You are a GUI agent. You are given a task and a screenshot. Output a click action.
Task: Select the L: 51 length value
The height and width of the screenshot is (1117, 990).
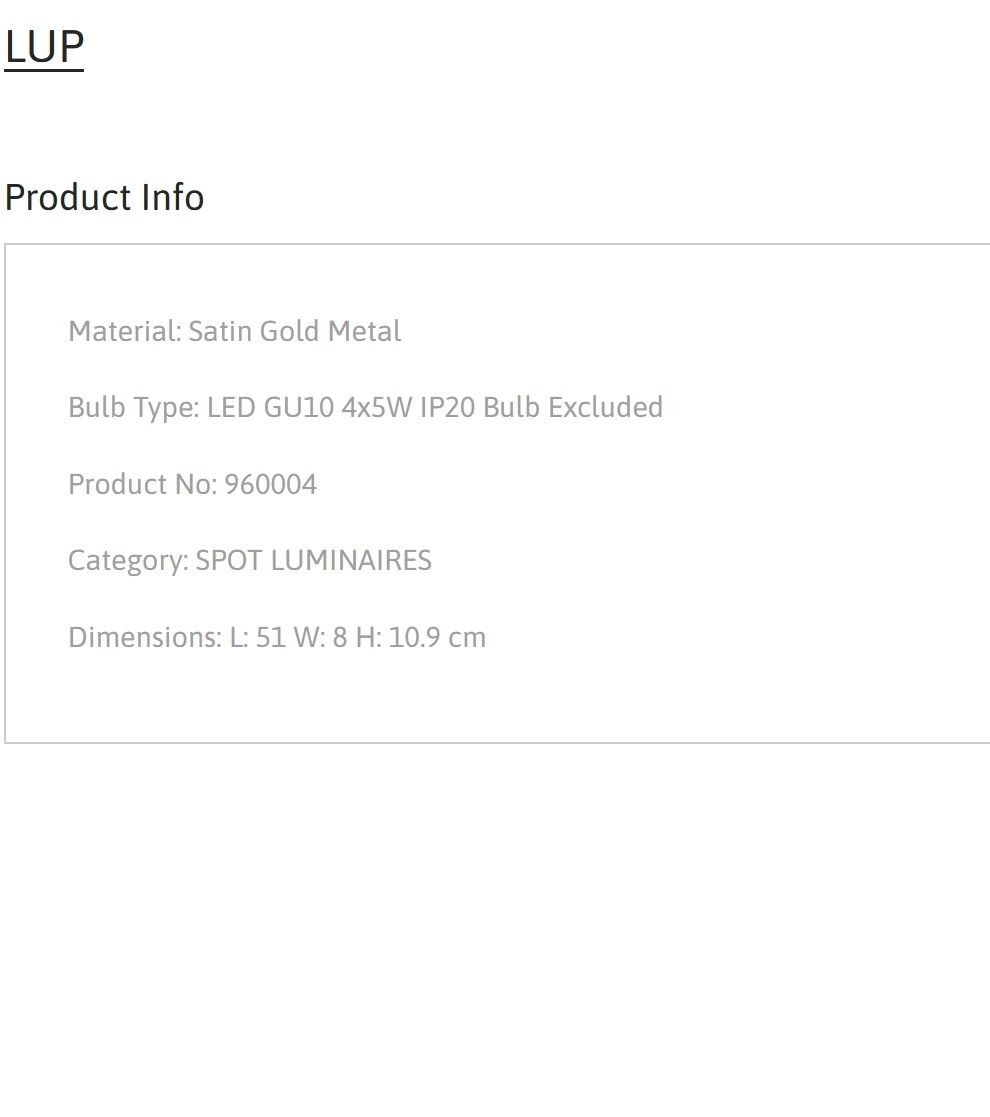coord(257,638)
